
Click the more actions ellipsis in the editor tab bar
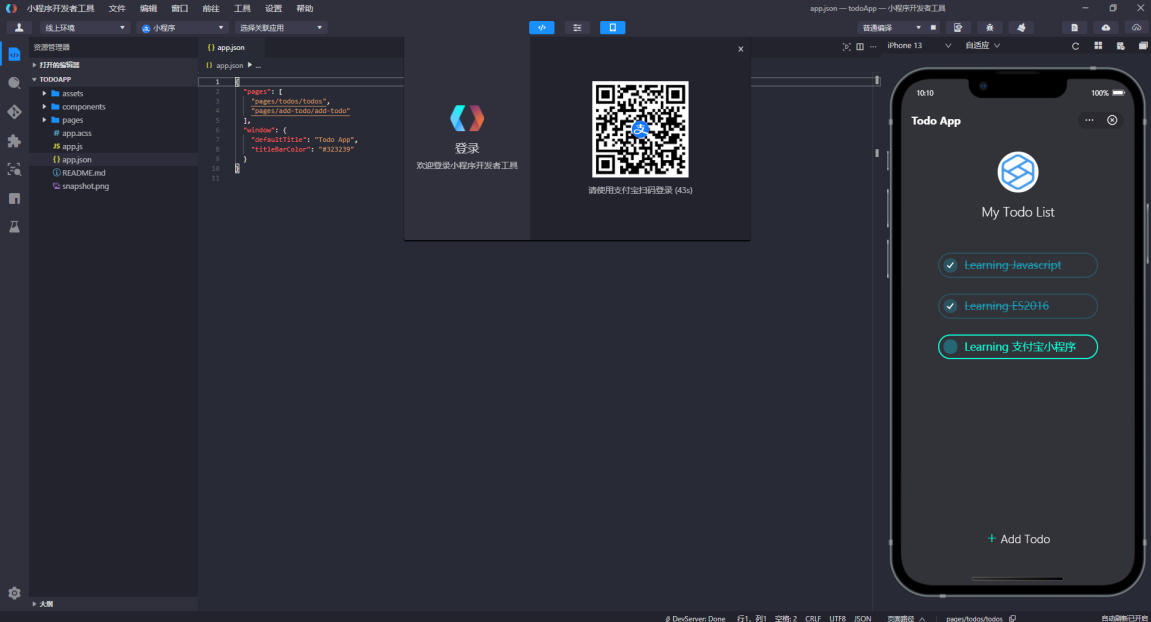(873, 47)
